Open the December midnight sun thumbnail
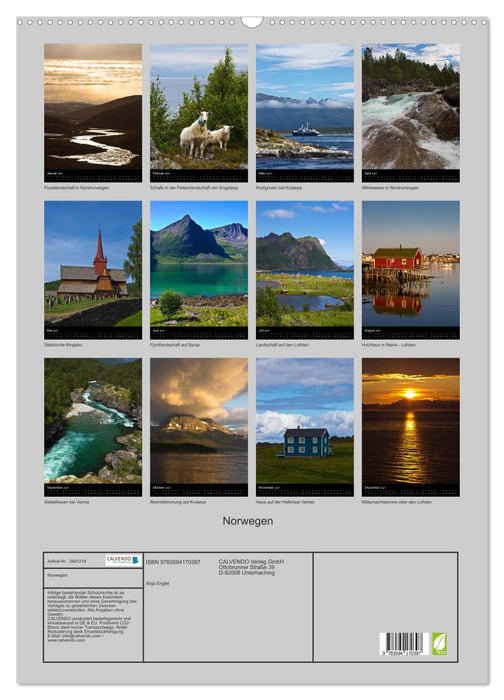 [x=411, y=427]
